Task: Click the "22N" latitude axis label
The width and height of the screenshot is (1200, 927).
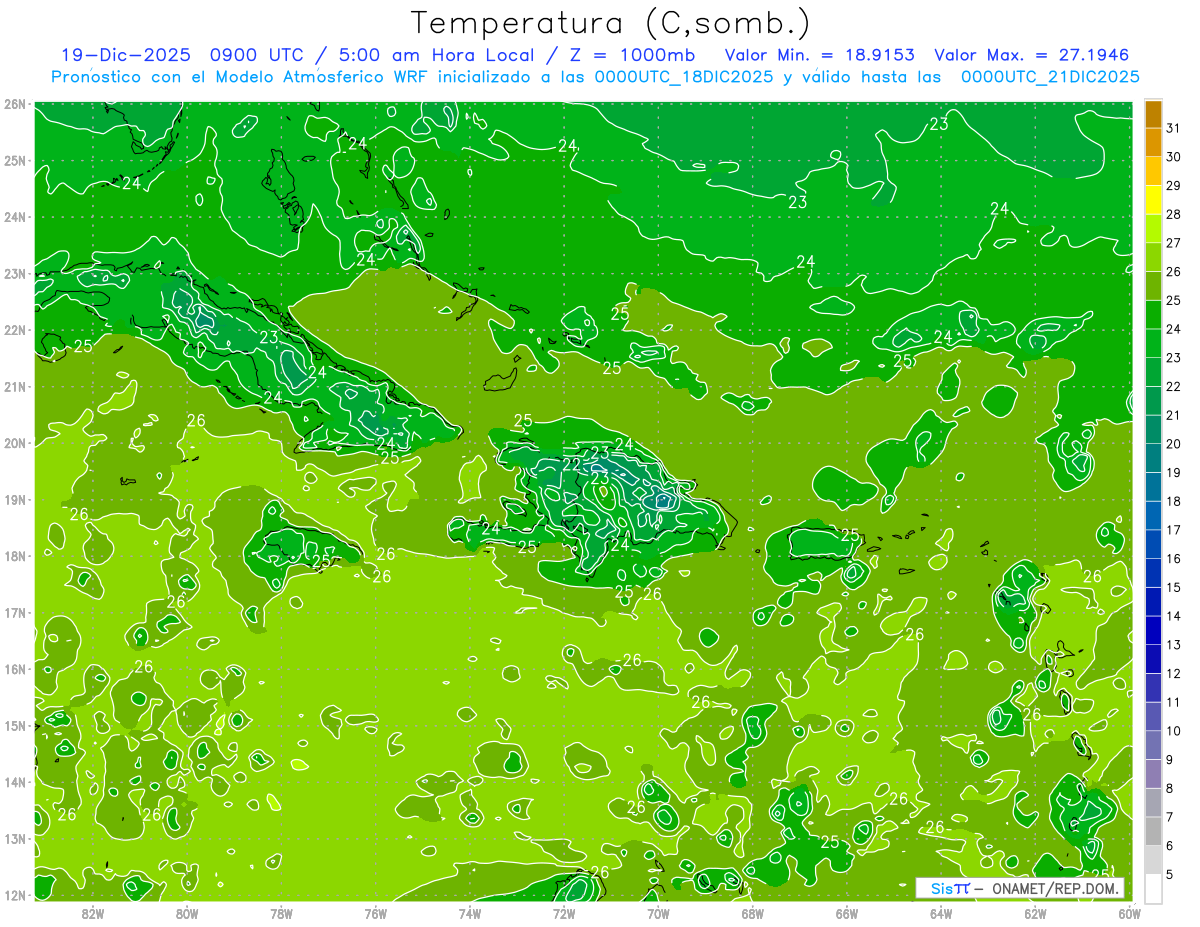Action: point(15,330)
